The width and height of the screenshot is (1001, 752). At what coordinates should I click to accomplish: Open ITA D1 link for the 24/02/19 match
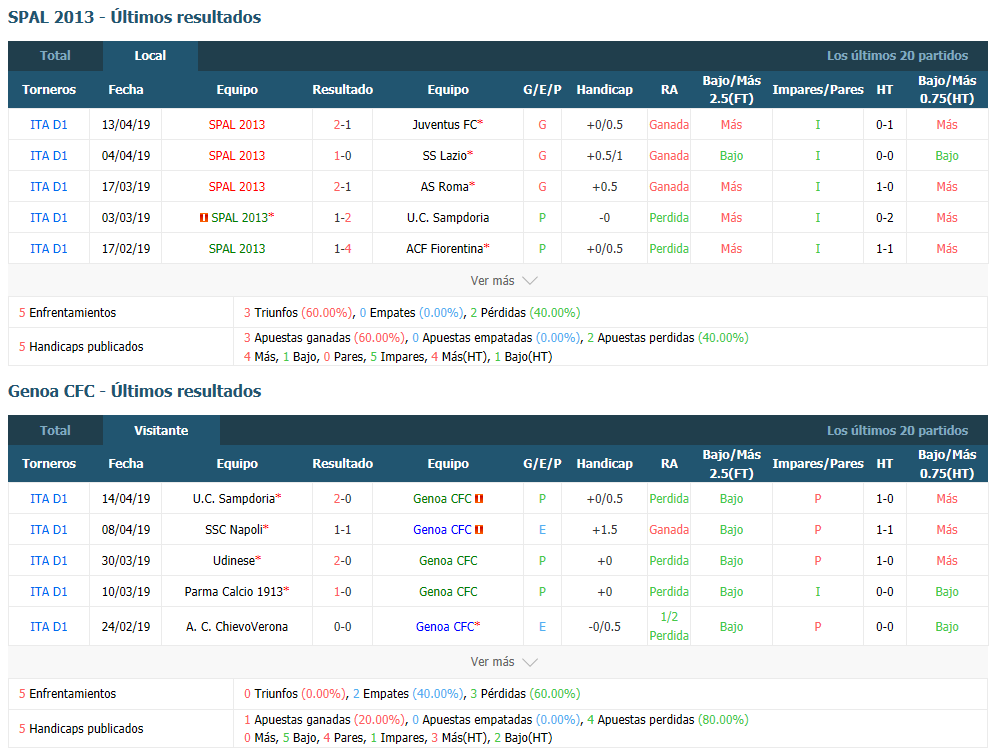[49, 627]
